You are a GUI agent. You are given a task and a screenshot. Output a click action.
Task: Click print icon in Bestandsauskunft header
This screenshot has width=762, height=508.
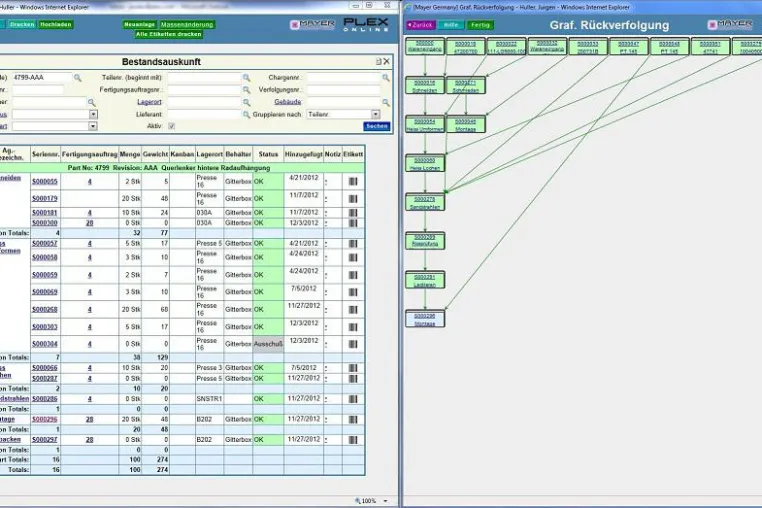(379, 62)
